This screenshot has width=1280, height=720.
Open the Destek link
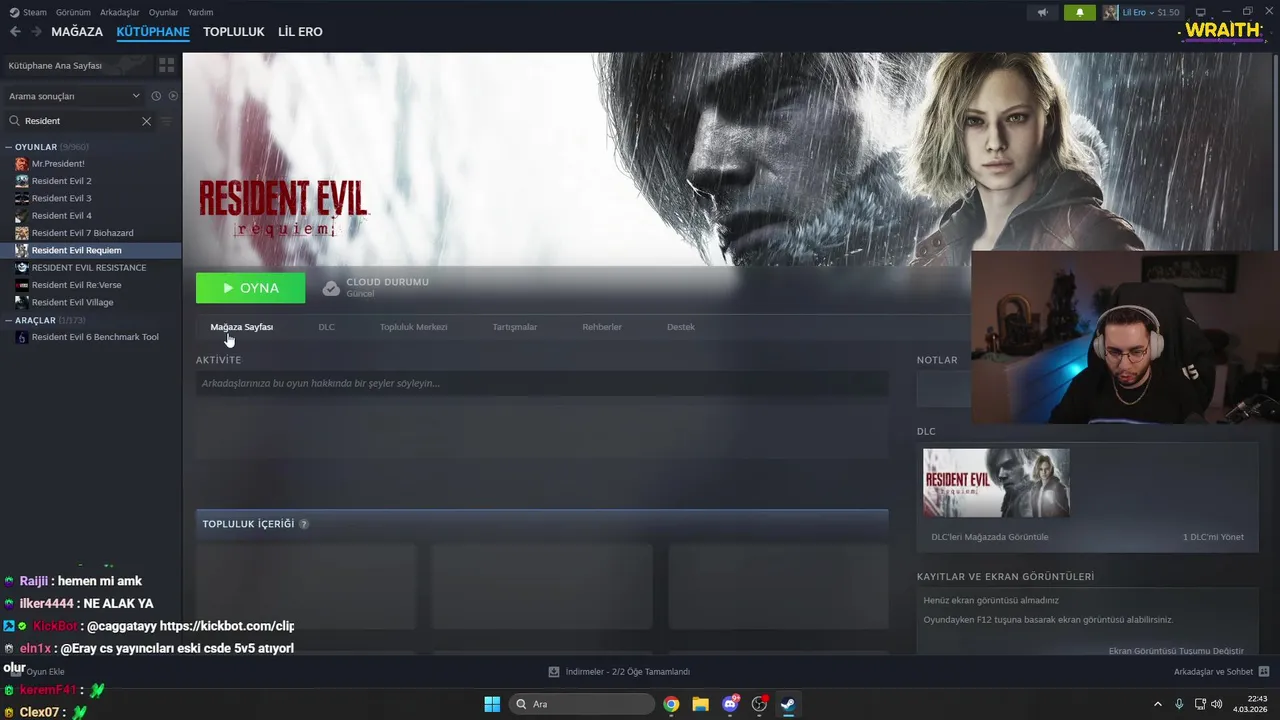pyautogui.click(x=680, y=327)
